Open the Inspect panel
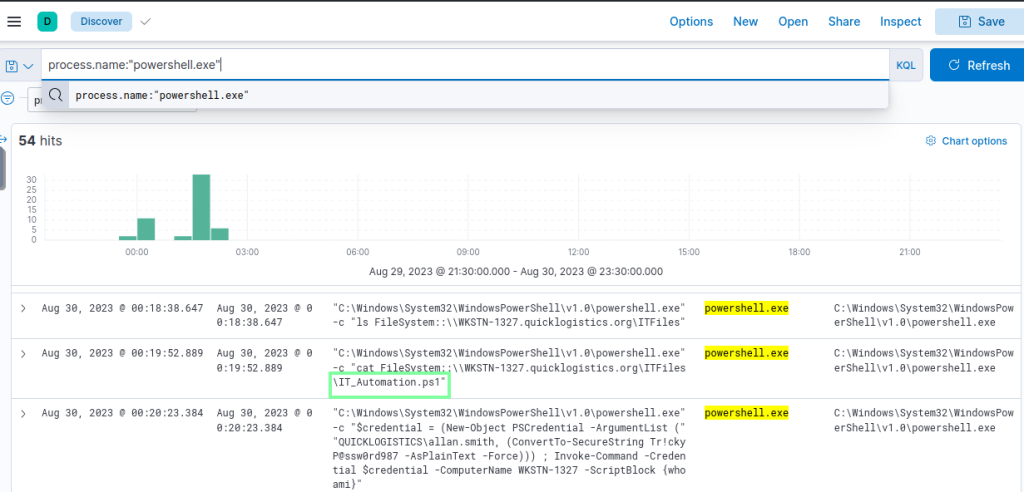 900,21
